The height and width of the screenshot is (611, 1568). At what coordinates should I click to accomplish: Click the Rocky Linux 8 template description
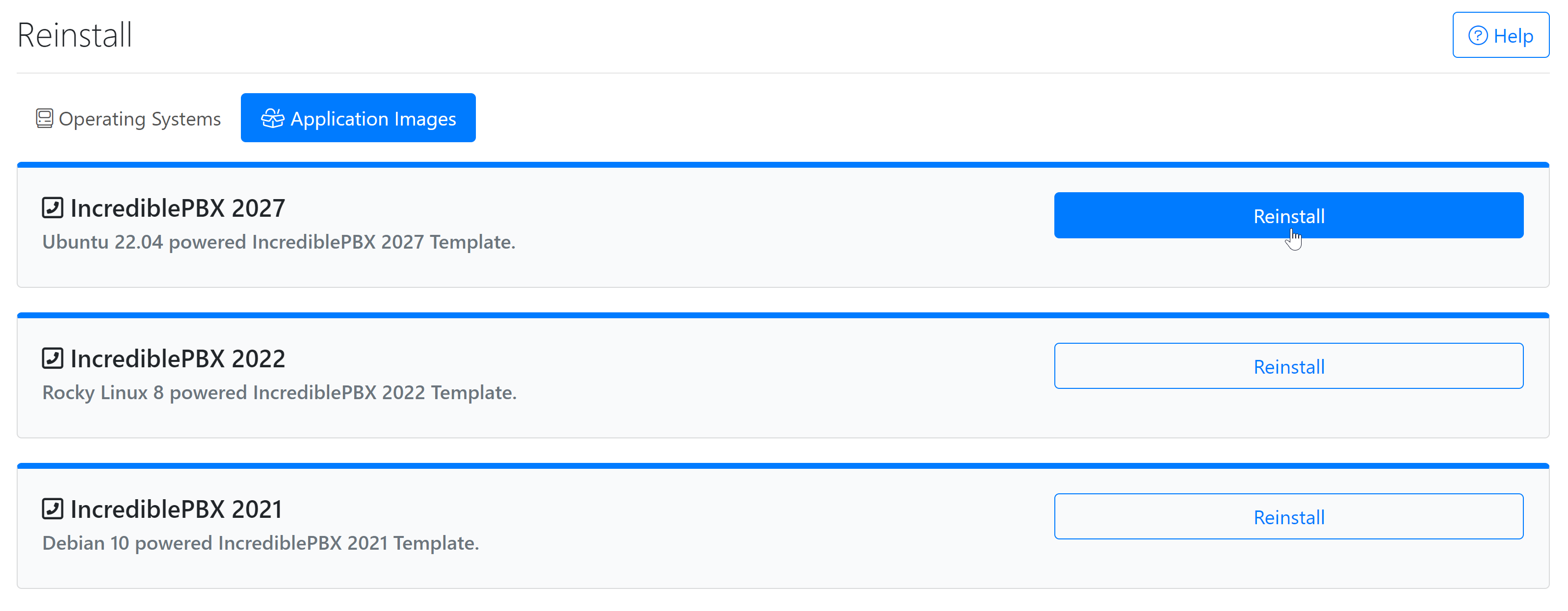coord(279,392)
